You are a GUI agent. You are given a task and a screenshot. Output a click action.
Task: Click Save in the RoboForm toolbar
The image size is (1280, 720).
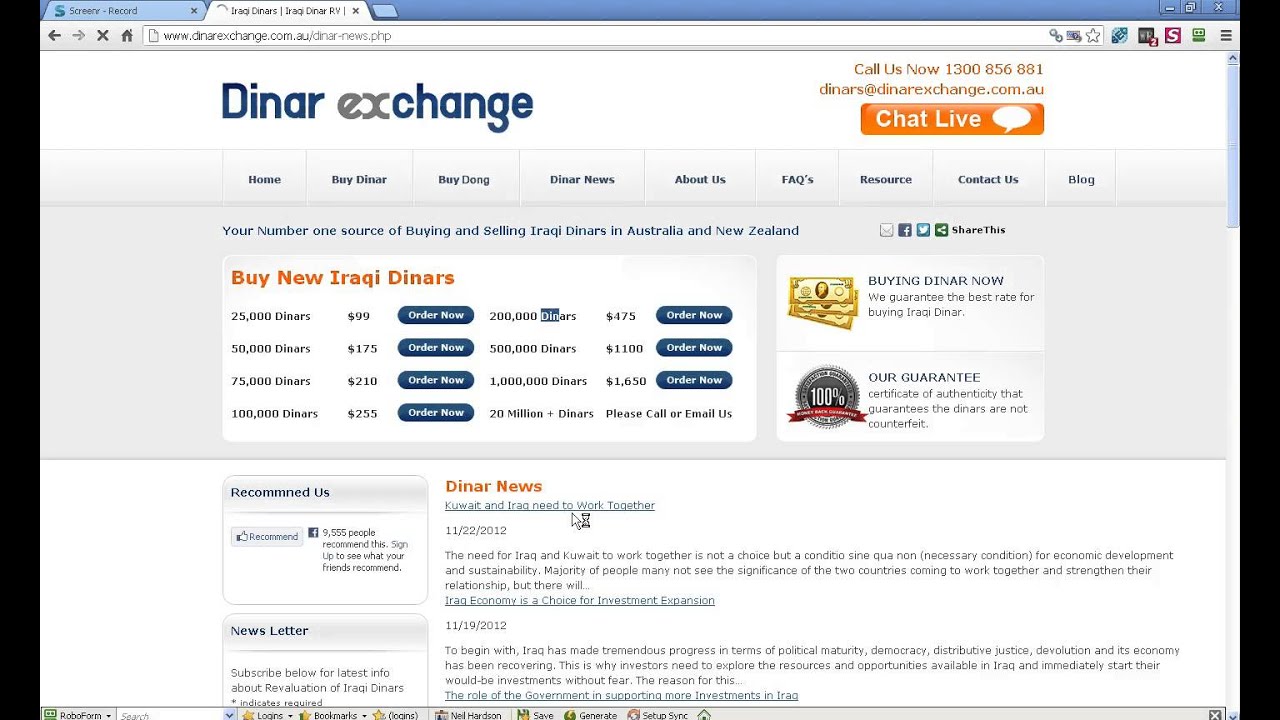coord(535,715)
